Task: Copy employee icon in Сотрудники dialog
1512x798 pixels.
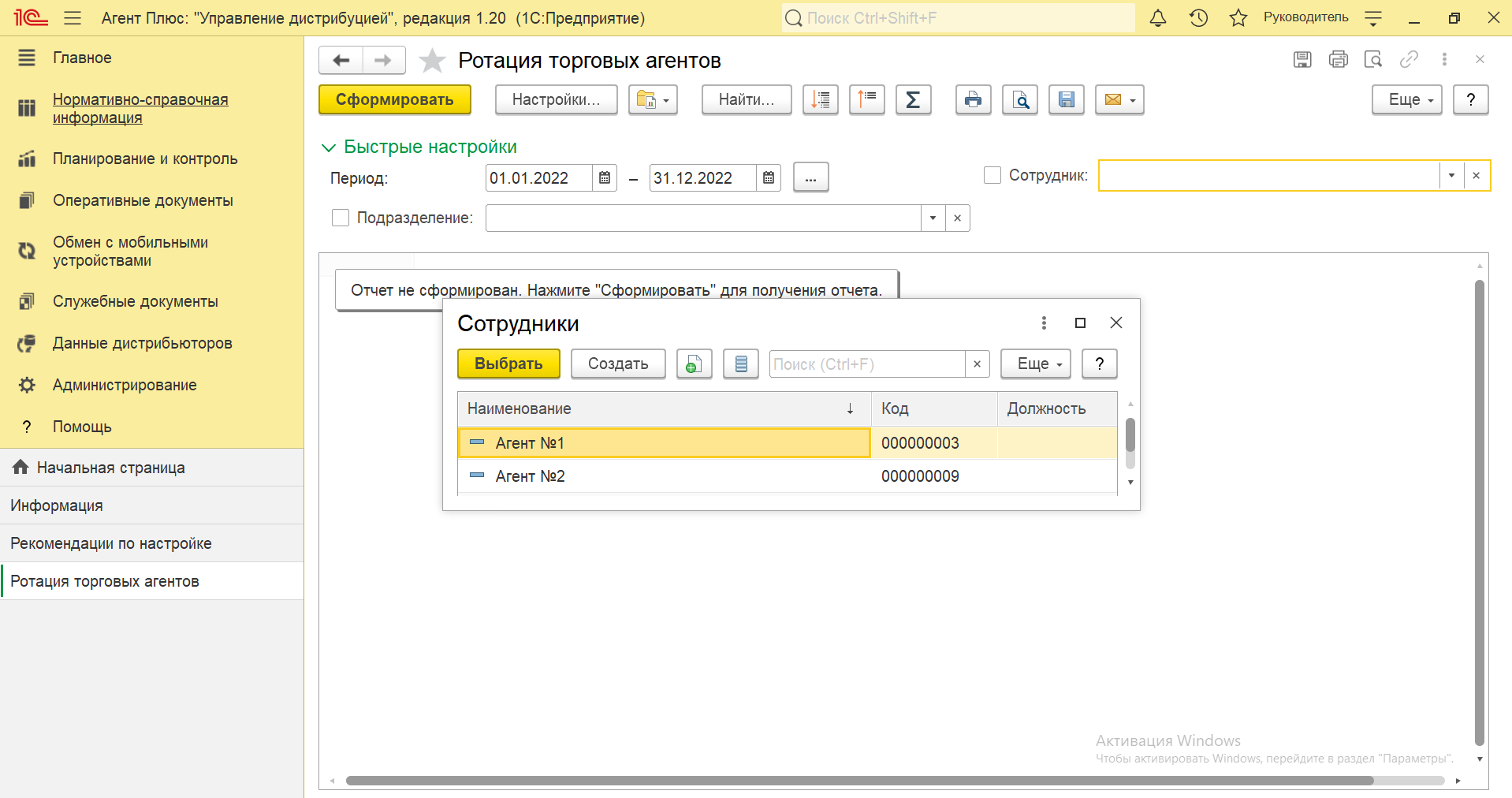Action: [x=694, y=364]
